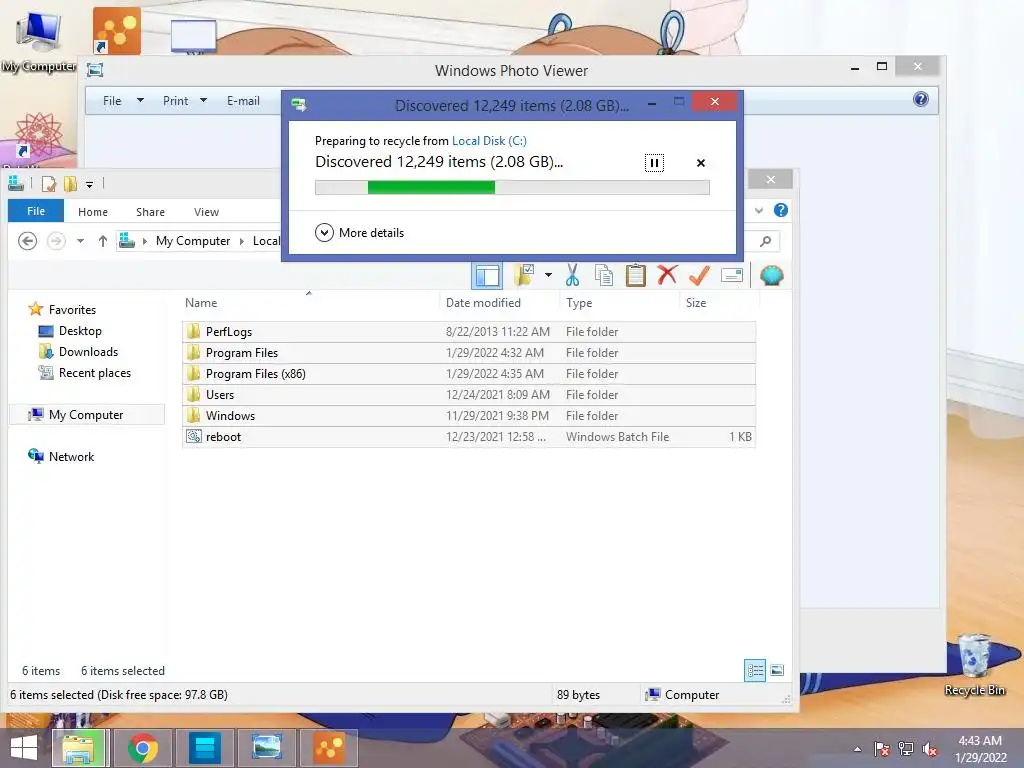
Task: Open Photo Viewer help icon
Action: coord(921,99)
